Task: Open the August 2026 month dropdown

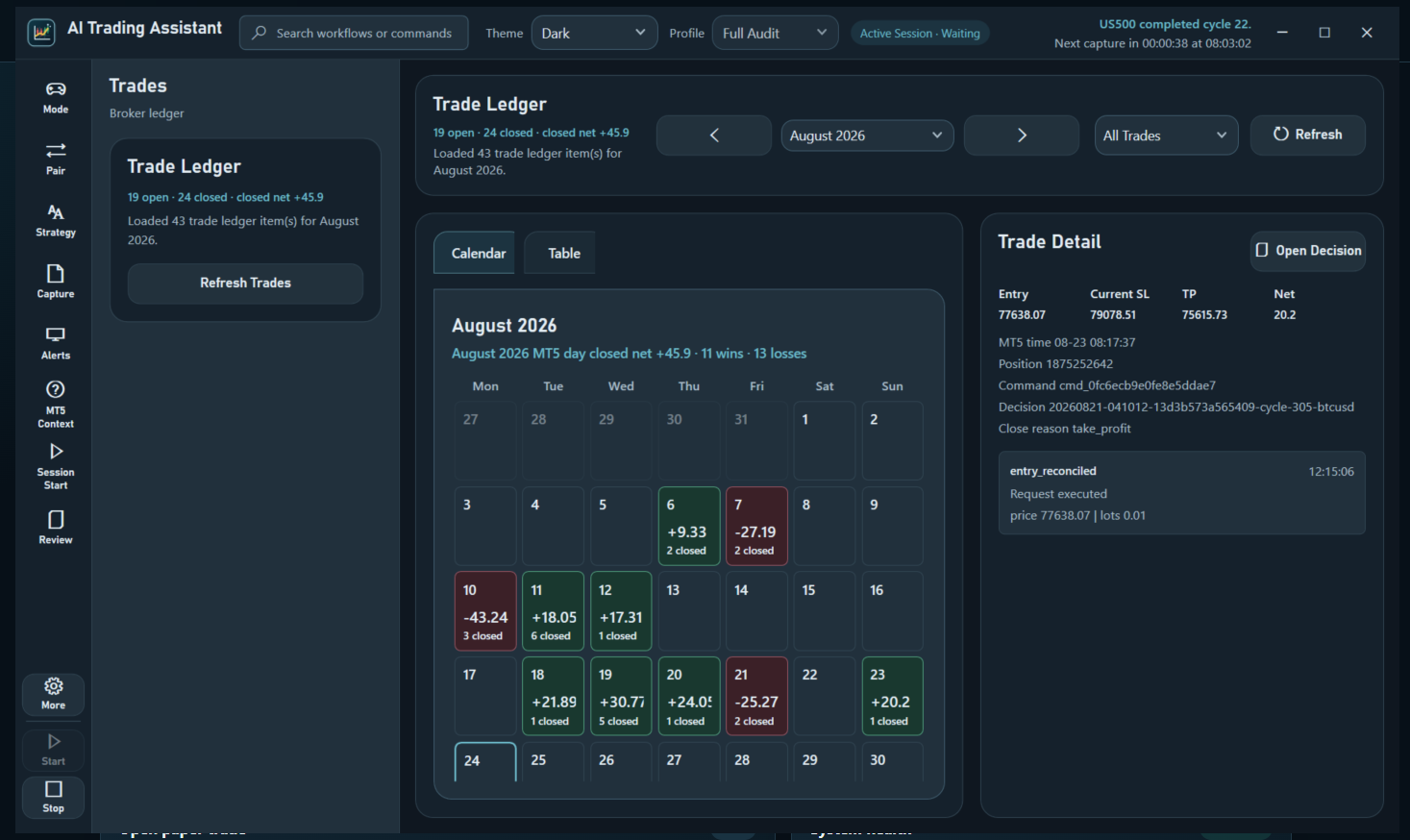Action: point(867,136)
